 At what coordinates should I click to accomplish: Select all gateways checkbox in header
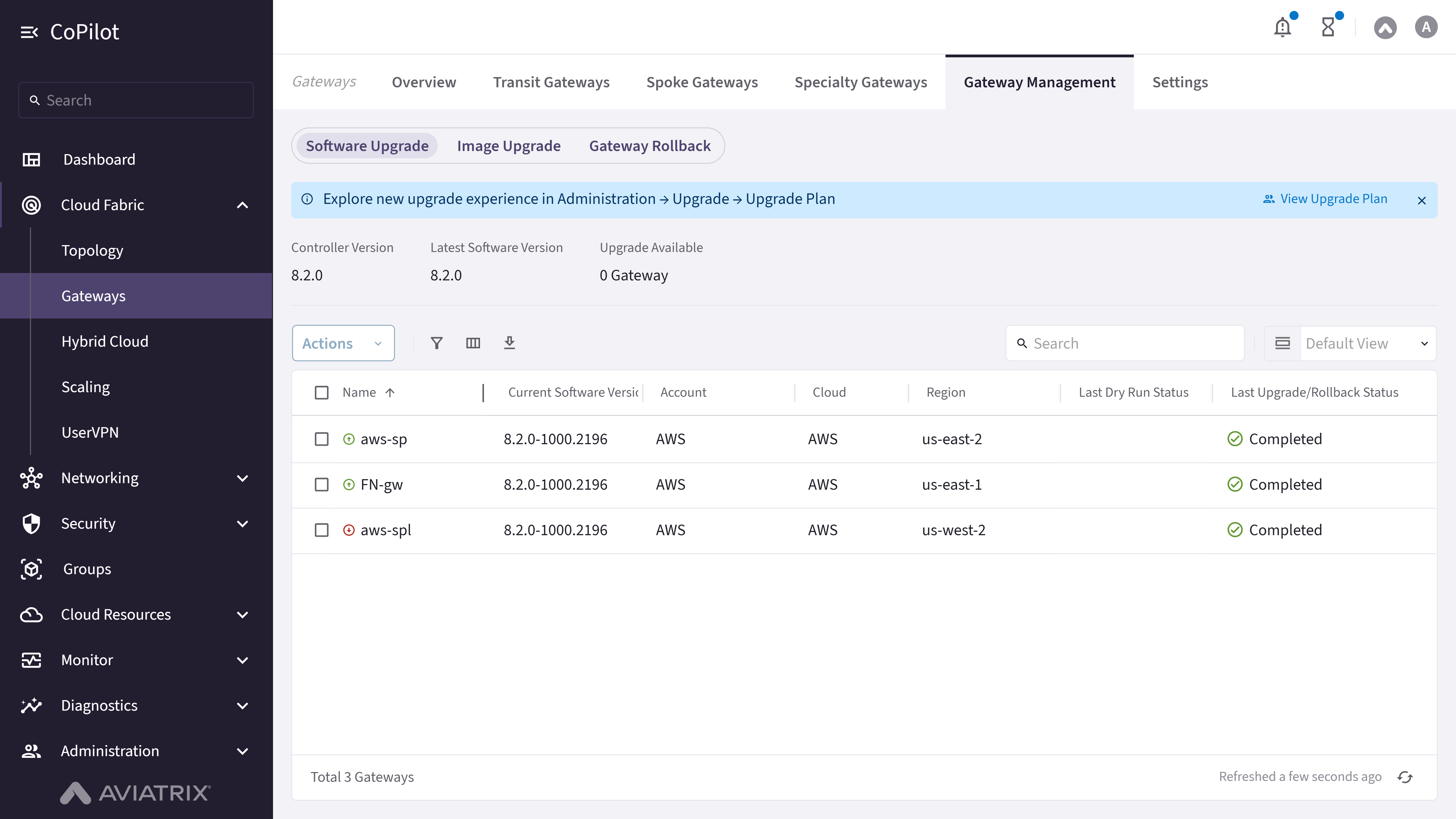click(322, 393)
